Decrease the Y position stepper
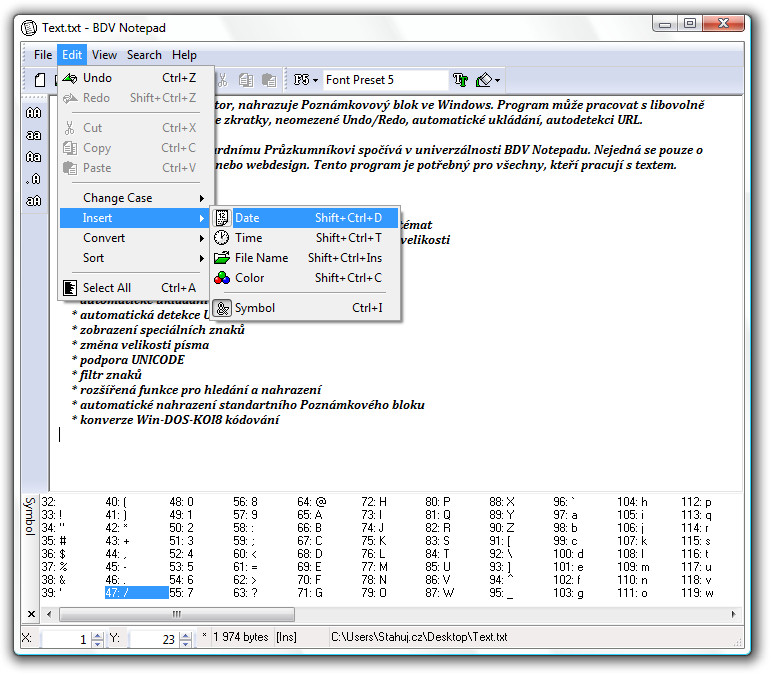 (185, 643)
